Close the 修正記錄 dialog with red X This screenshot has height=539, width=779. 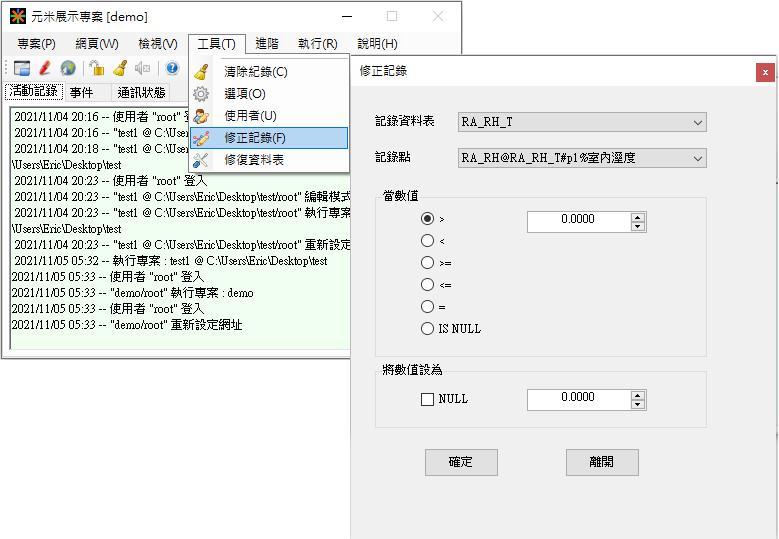765,72
